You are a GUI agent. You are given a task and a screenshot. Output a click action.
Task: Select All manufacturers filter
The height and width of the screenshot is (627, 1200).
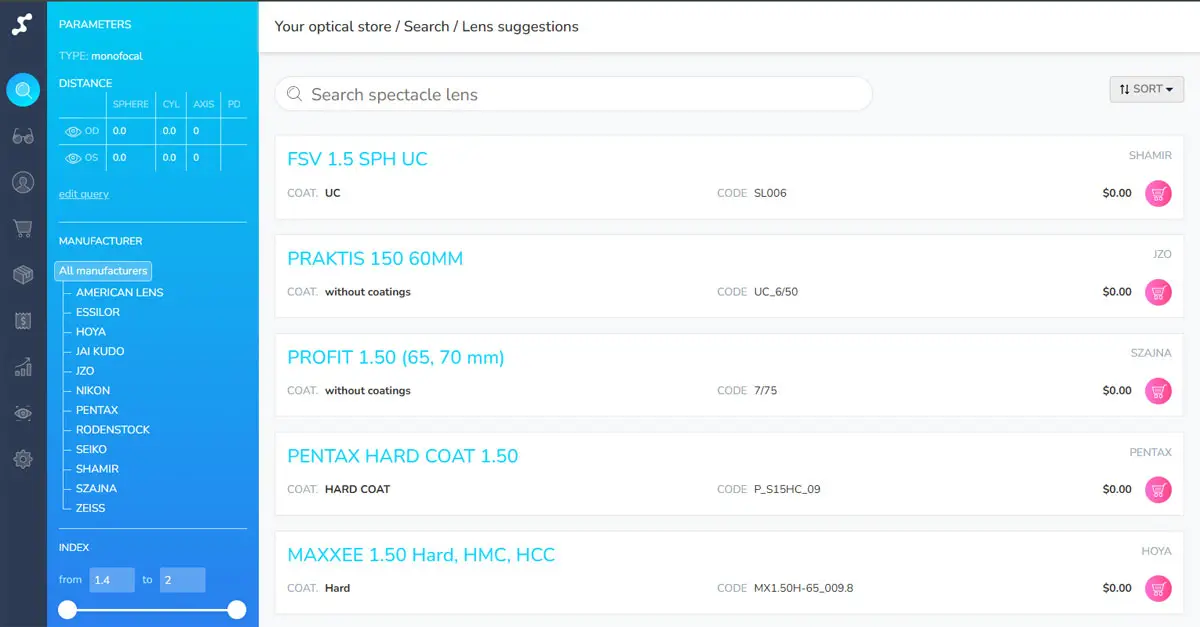pos(103,271)
